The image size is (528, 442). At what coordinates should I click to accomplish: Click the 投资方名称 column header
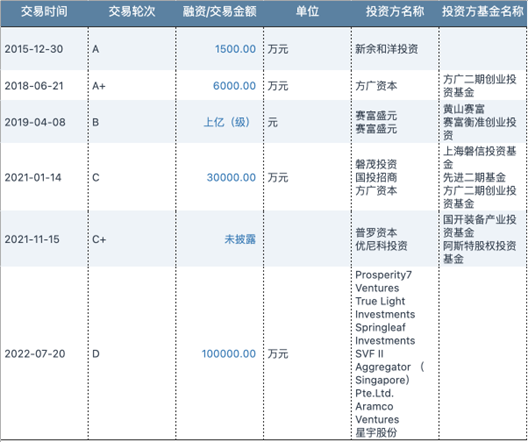coord(395,12)
